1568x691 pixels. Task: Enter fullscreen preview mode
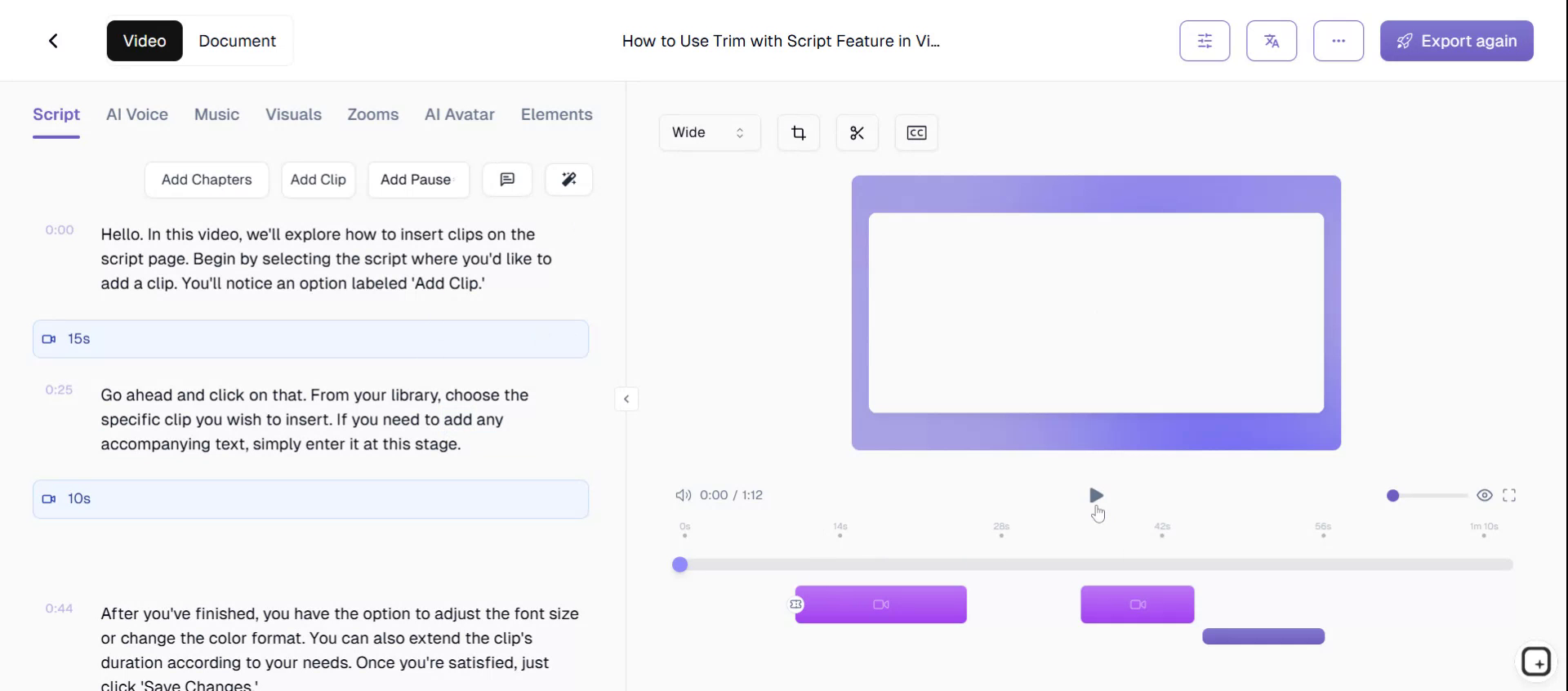[x=1509, y=495]
